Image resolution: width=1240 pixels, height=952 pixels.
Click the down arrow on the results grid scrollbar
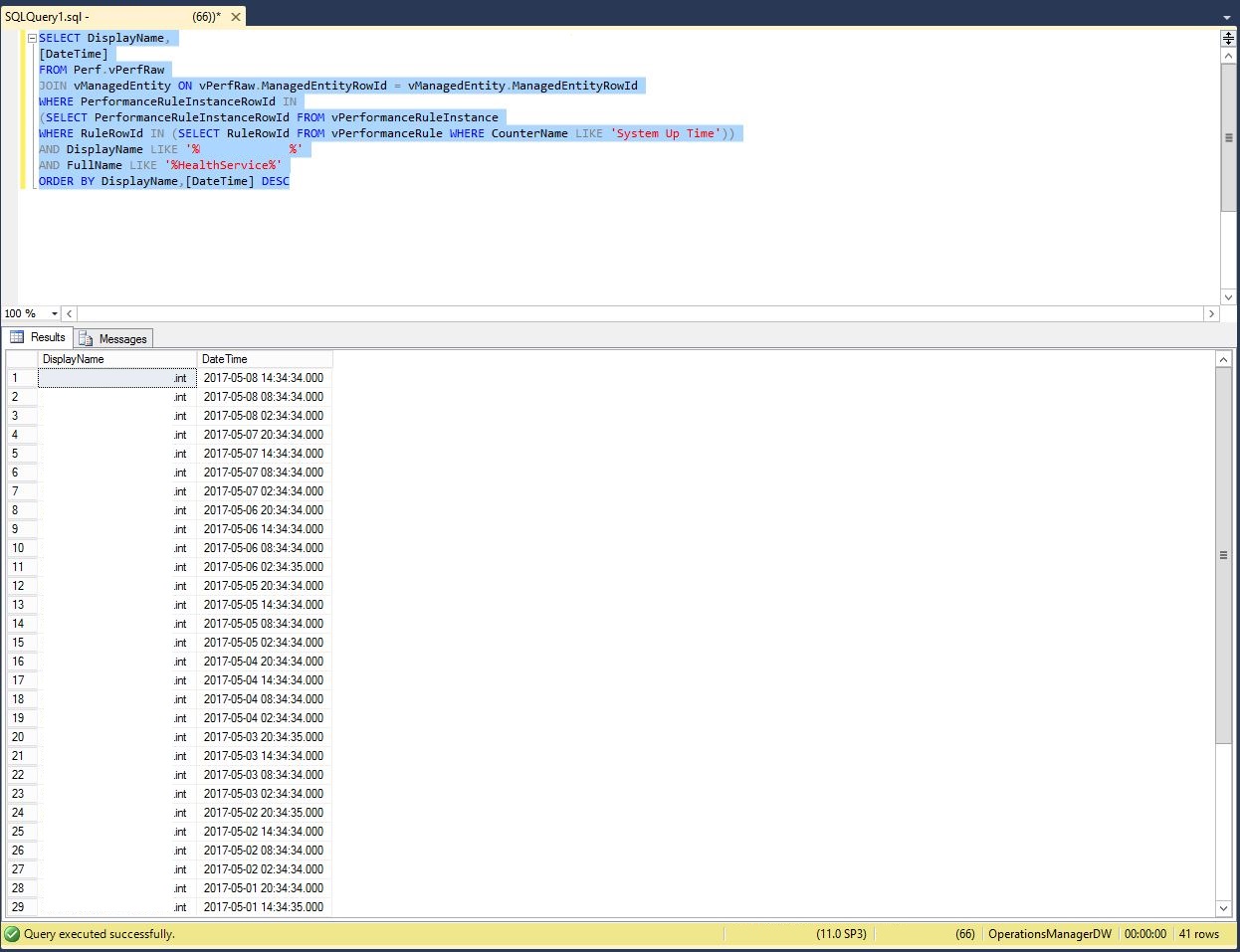1223,908
